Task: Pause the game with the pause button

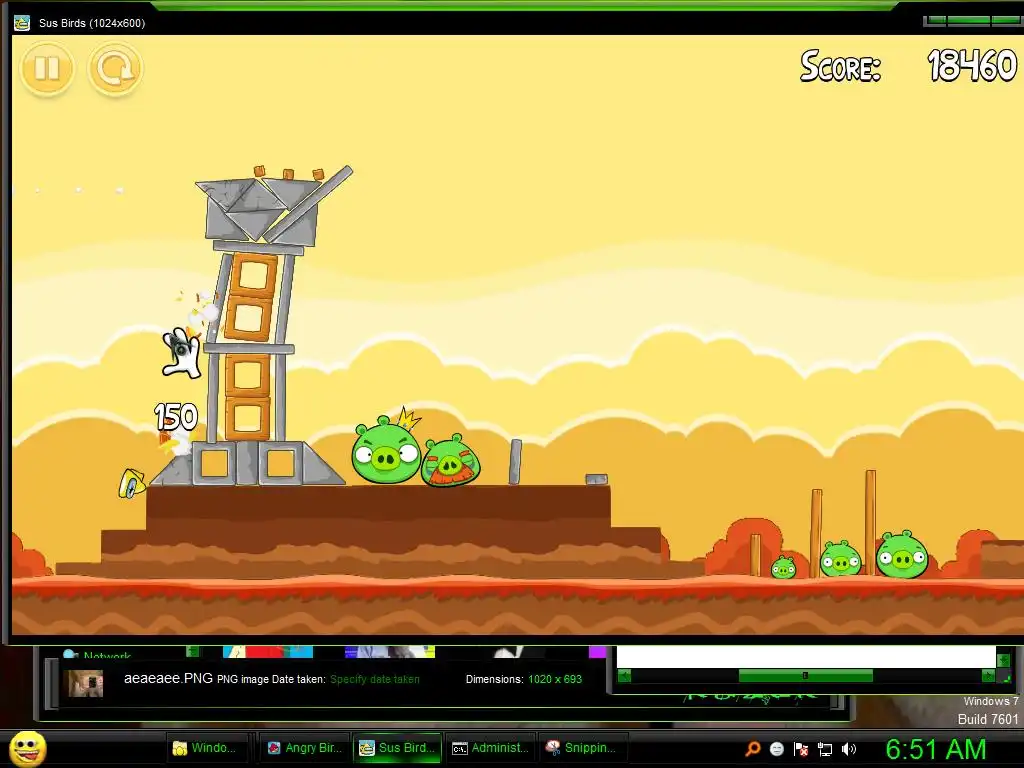Action: click(47, 68)
